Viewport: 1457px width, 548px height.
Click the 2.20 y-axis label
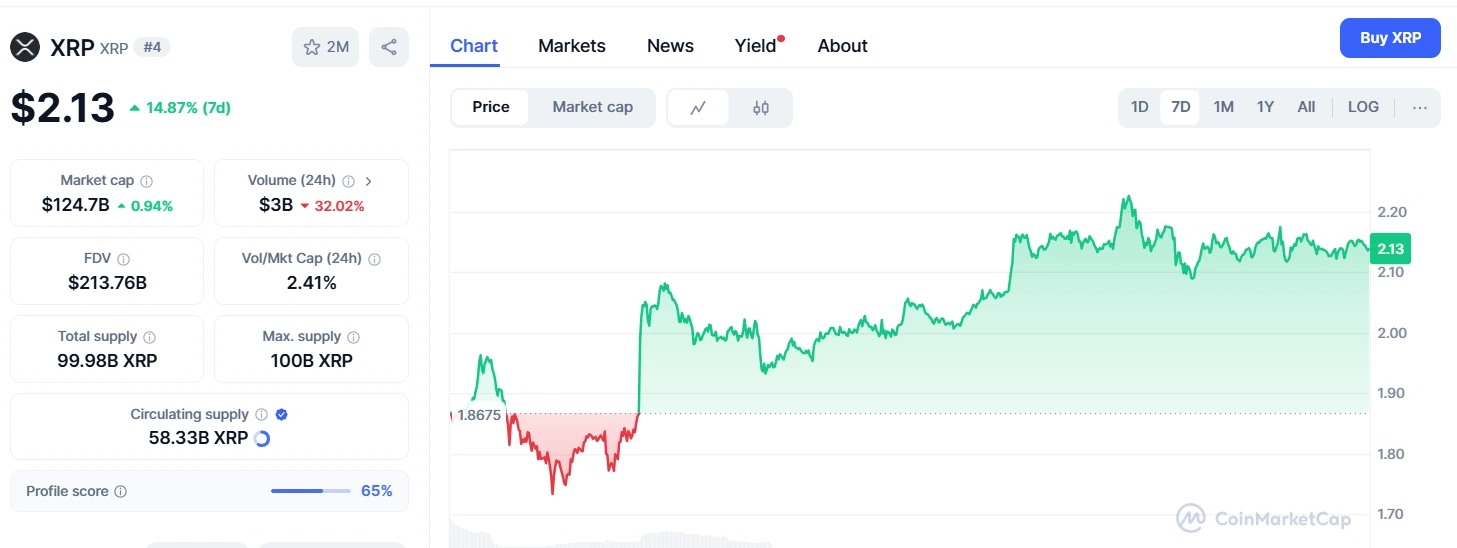[1391, 212]
